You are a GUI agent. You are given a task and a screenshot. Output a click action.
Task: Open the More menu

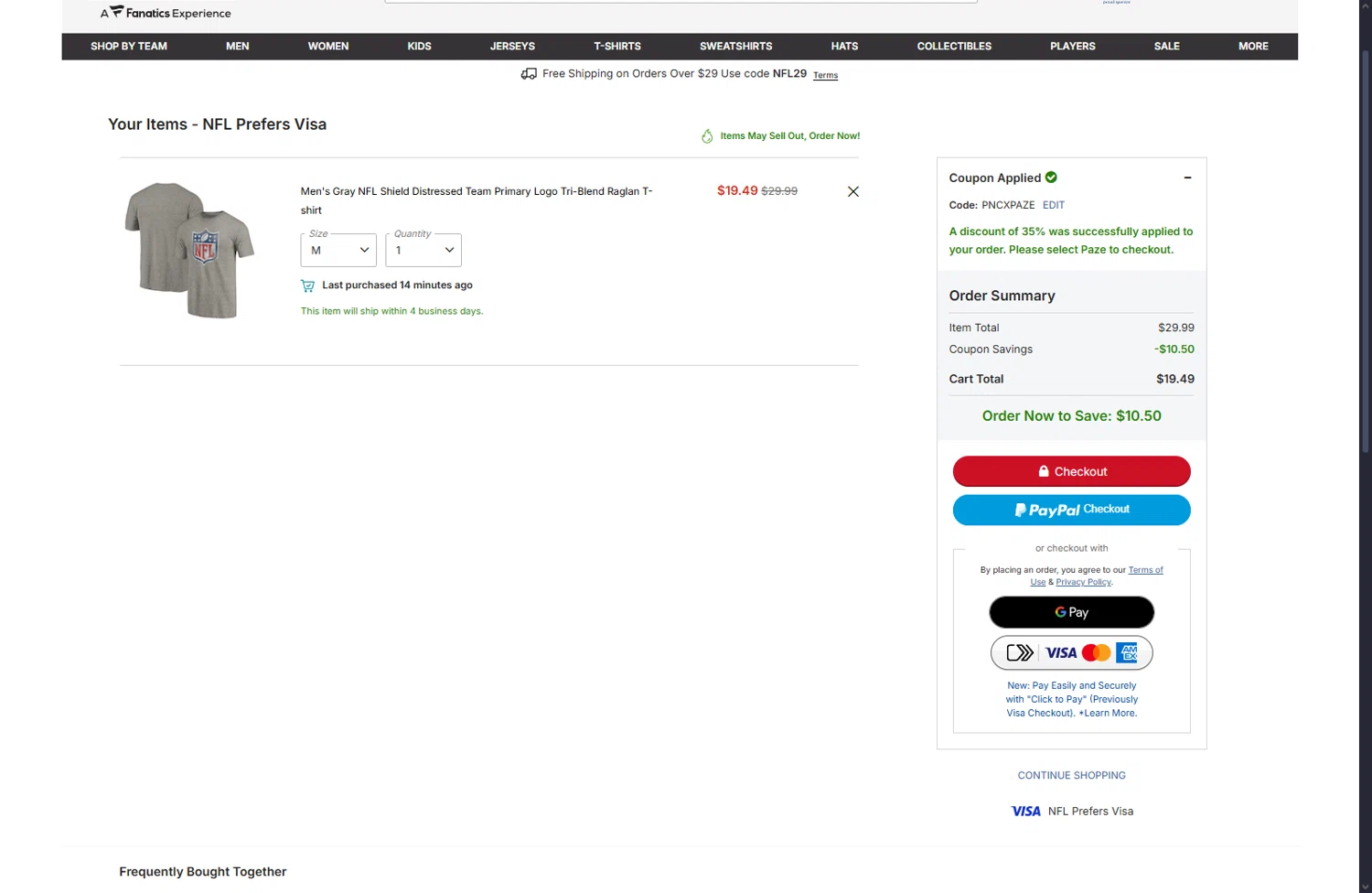1253,46
